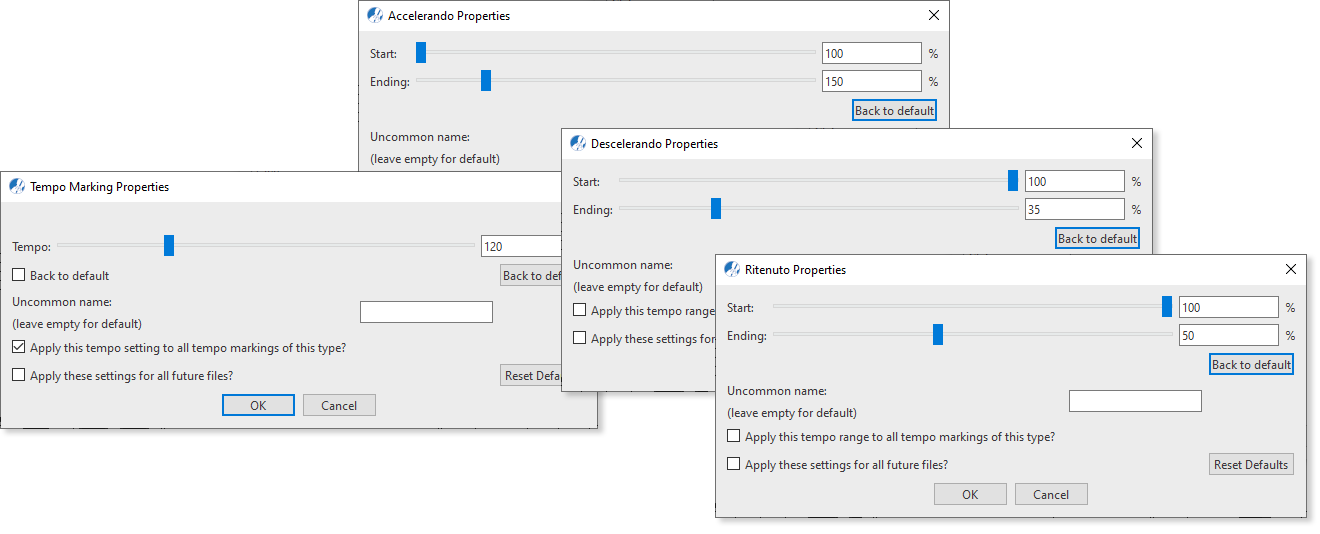Tick the Back to default checkbox in Tempo Marking

pos(19,275)
